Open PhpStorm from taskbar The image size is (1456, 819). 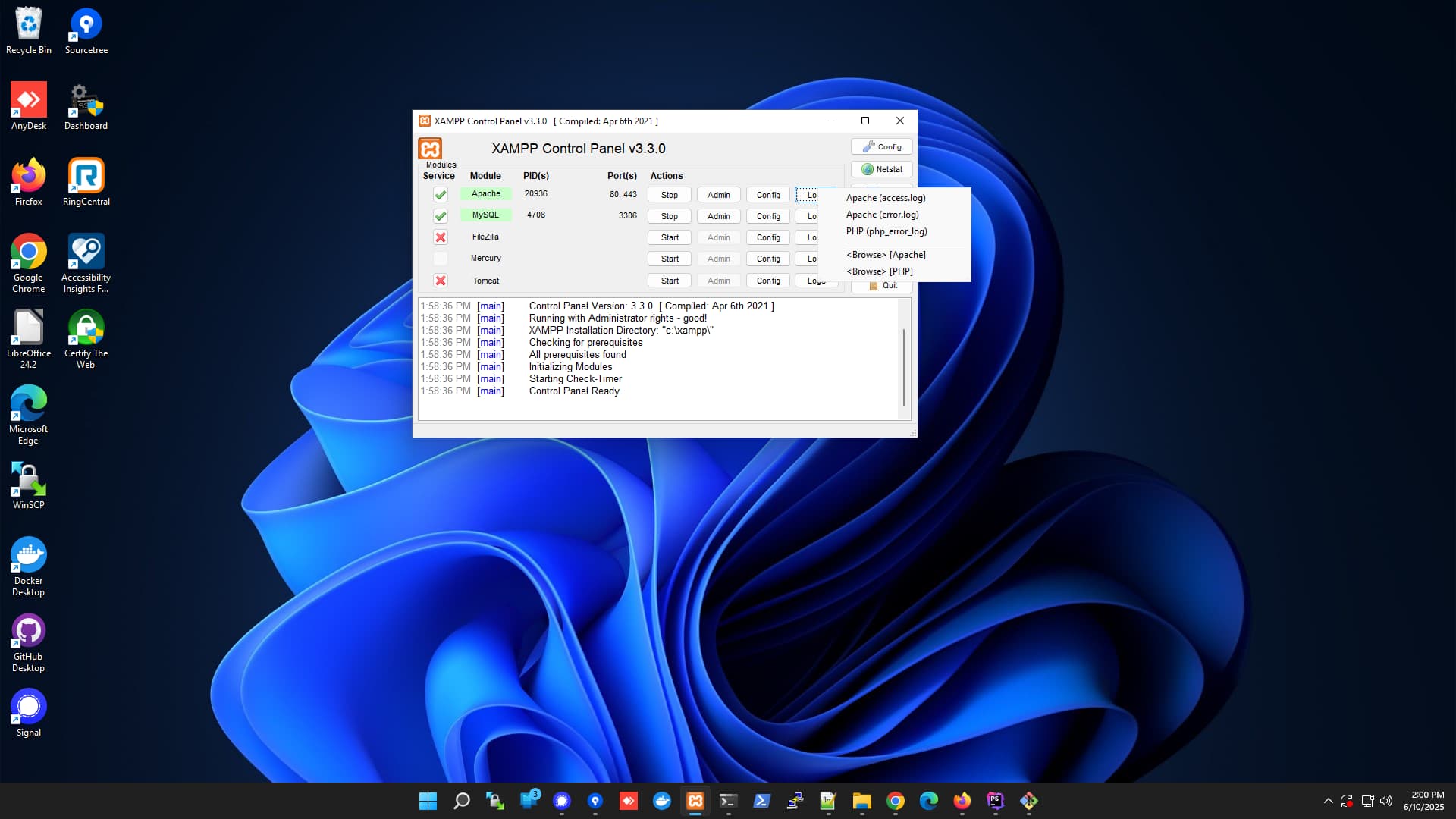pos(996,801)
